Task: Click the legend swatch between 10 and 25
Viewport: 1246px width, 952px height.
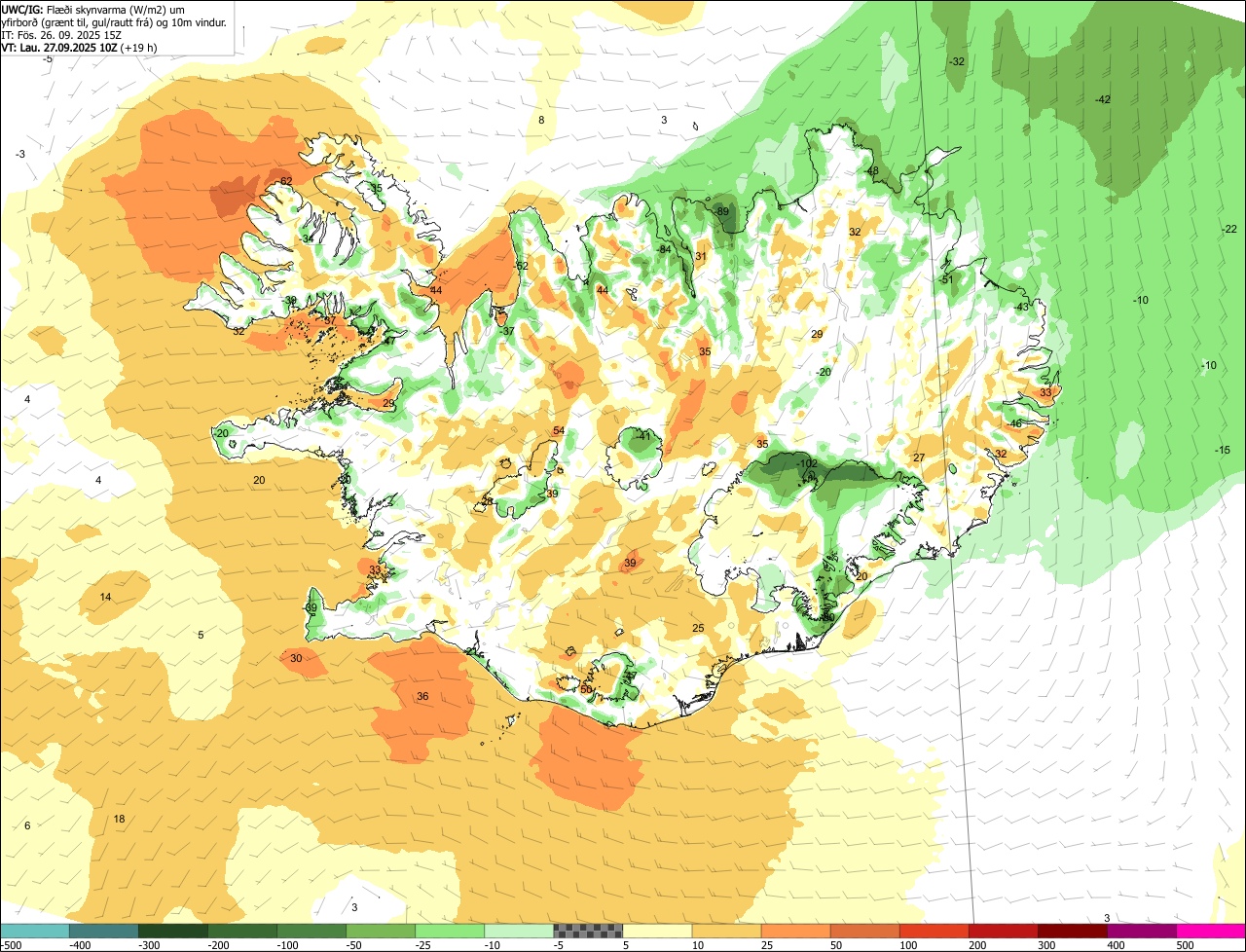Action: tap(726, 931)
